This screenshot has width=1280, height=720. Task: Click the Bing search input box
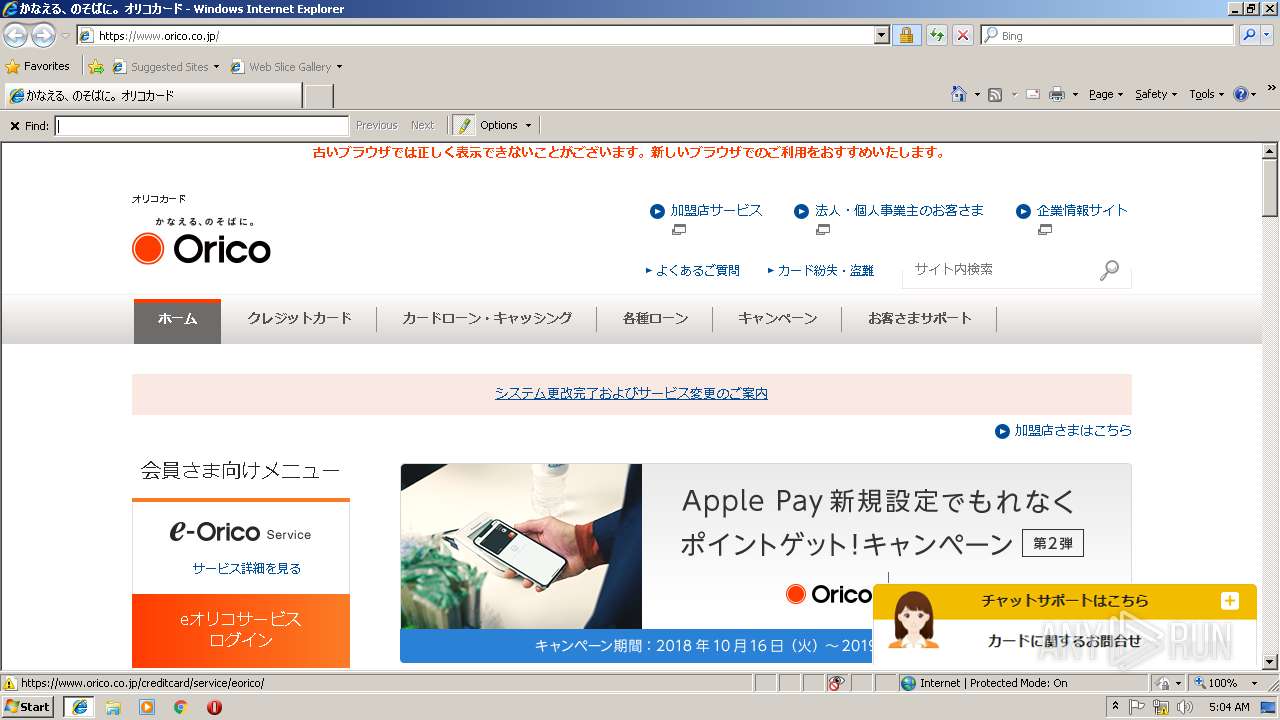click(x=1107, y=35)
